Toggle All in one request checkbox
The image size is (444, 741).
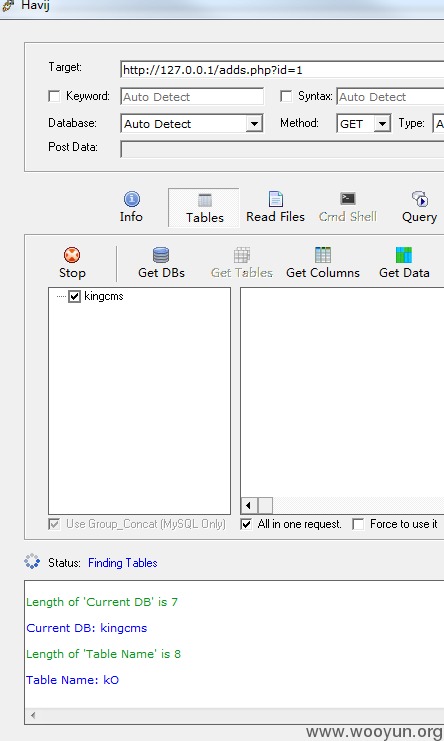click(x=246, y=524)
